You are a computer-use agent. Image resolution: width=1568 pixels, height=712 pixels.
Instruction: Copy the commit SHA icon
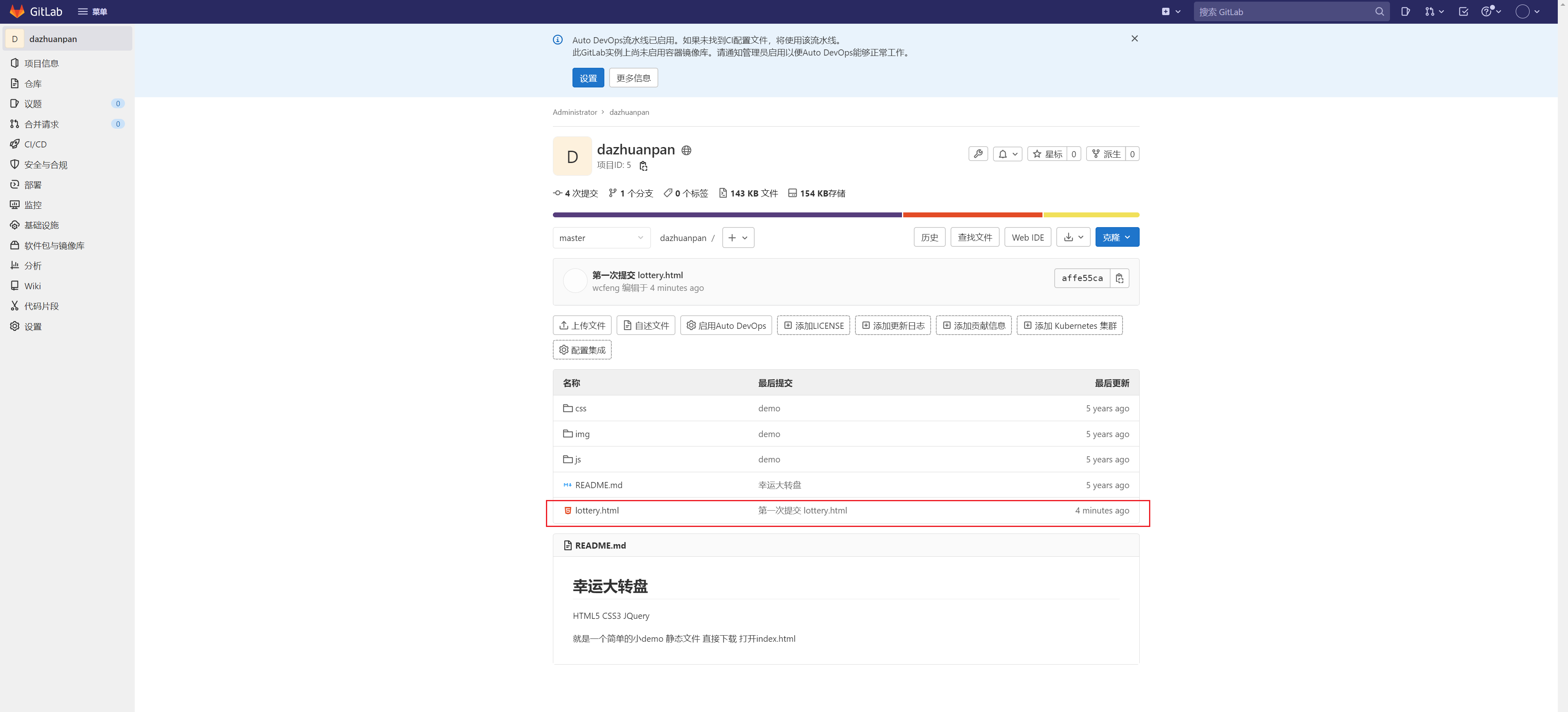pyautogui.click(x=1119, y=278)
